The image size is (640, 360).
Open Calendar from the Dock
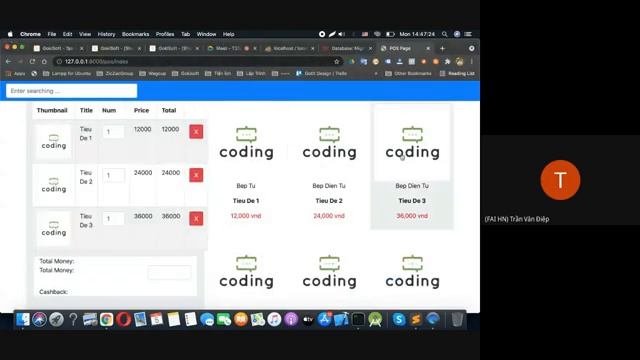click(156, 319)
